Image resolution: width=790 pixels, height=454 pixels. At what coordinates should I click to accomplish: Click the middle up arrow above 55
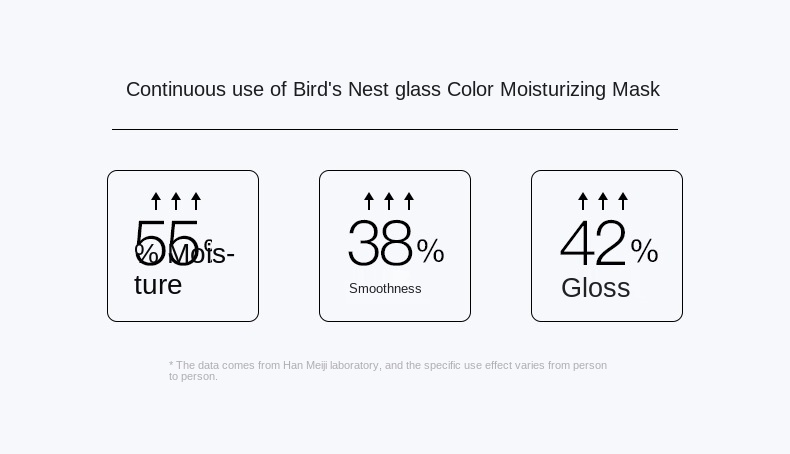click(x=176, y=201)
